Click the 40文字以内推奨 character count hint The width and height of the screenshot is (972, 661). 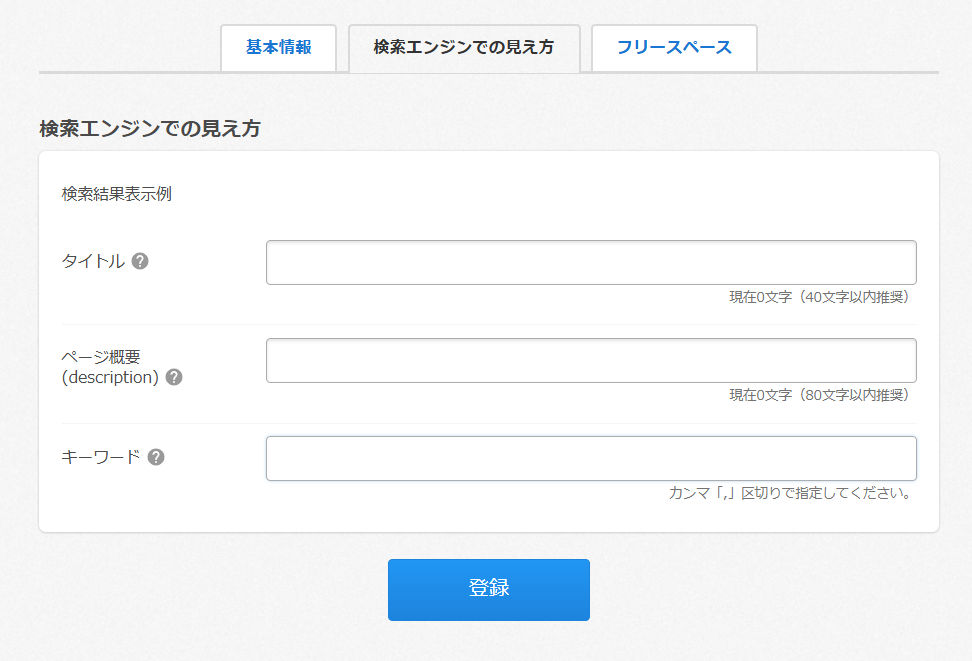coord(819,297)
